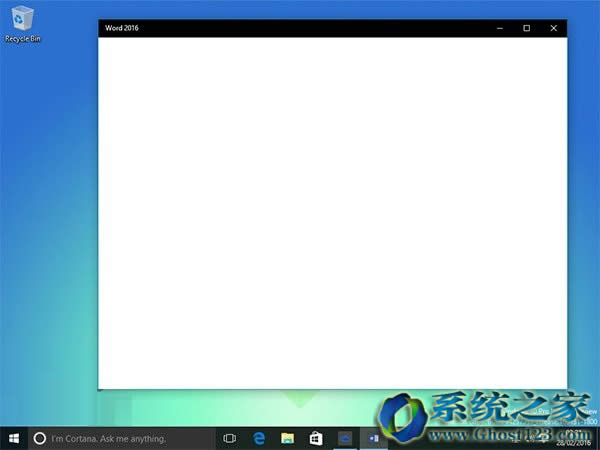Click empty desktop area below Recycle Bin
The image size is (600, 450).
click(x=40, y=200)
